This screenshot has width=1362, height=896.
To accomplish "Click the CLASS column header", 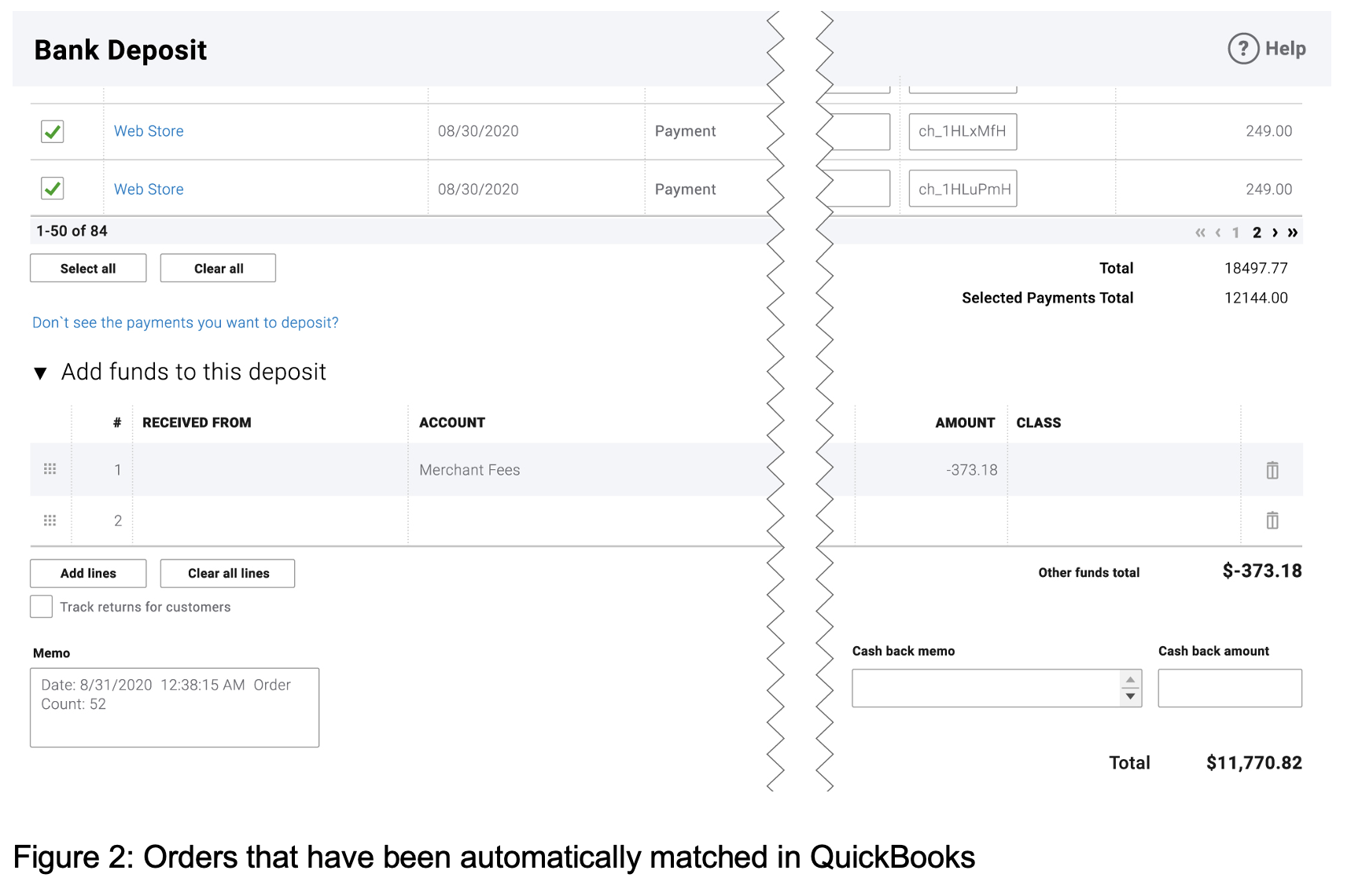I will coord(1039,423).
